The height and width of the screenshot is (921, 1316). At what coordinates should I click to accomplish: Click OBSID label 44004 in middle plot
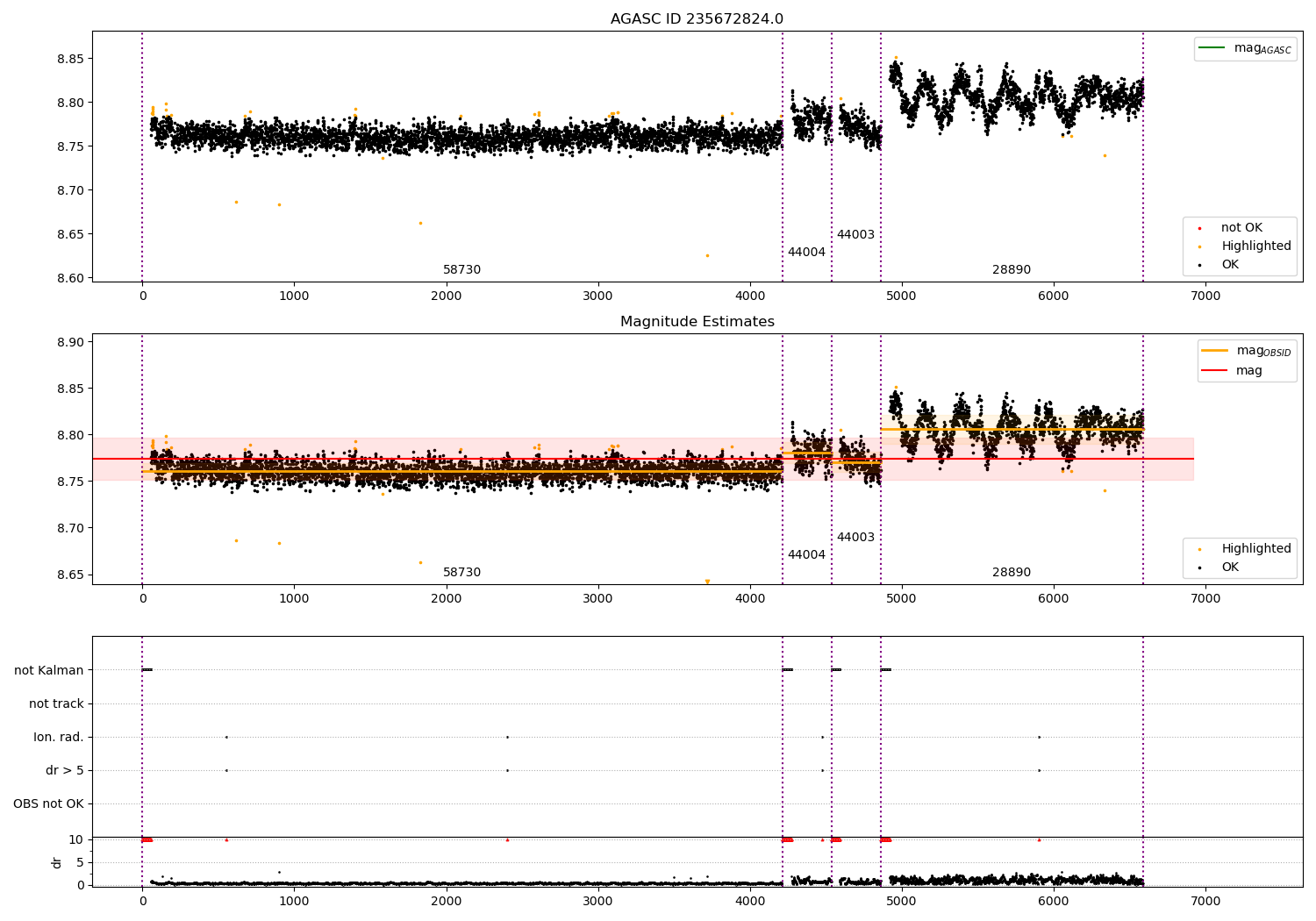click(806, 555)
